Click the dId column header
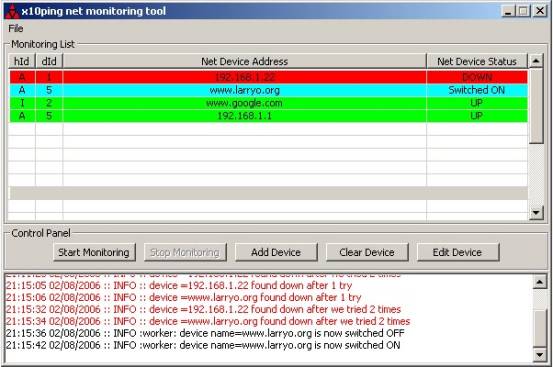This screenshot has height=367, width=553. [49, 61]
